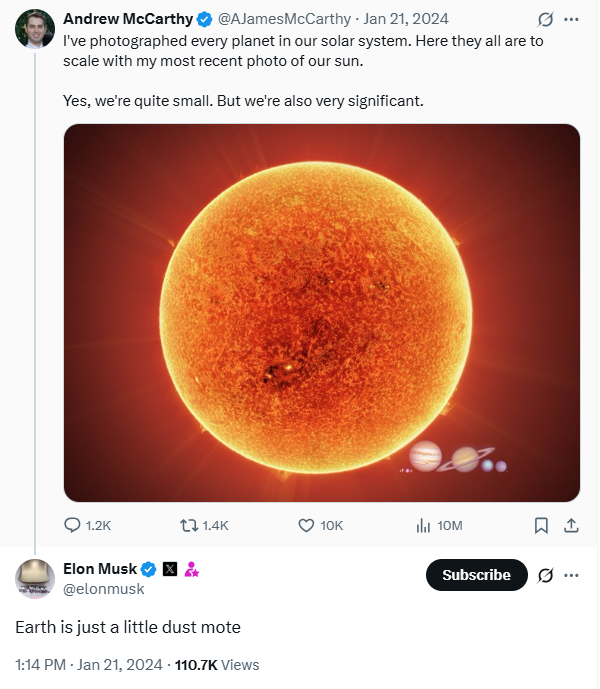This screenshot has height=689, width=600.
Task: Click the repost icon showing 1.4K
Action: pyautogui.click(x=187, y=525)
